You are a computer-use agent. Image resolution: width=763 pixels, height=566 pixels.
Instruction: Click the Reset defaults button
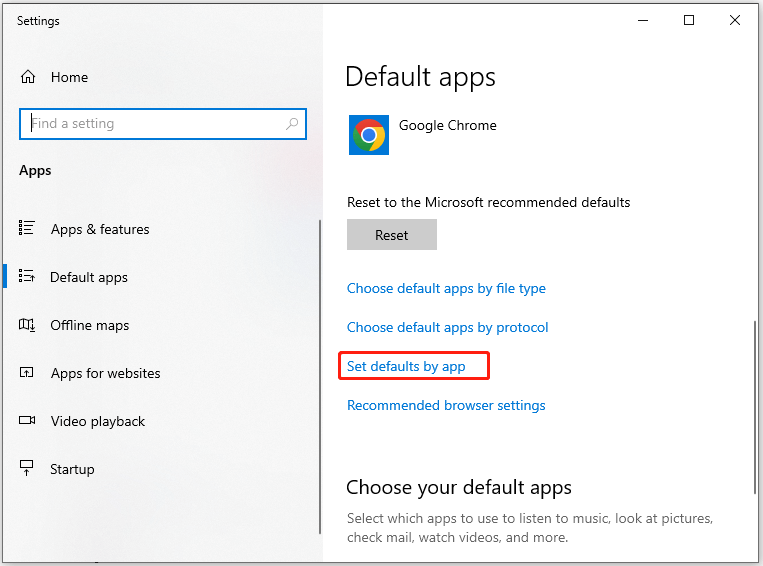click(x=392, y=235)
